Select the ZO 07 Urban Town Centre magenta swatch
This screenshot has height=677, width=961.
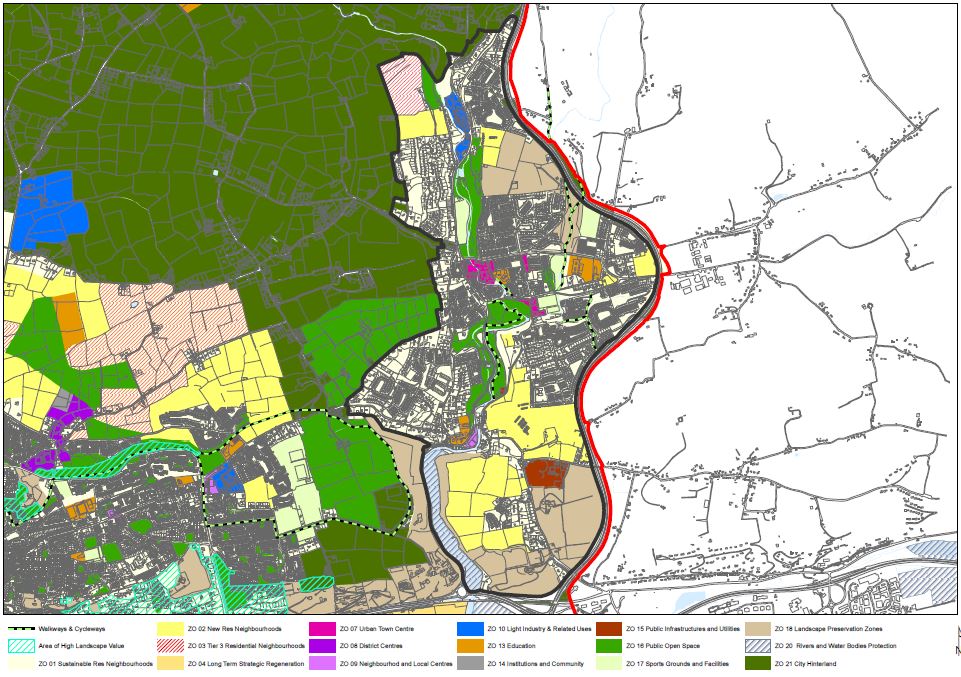tap(322, 629)
